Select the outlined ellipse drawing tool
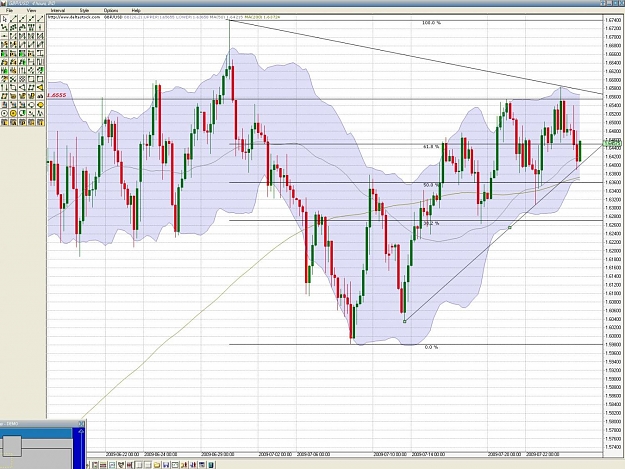 (31, 105)
